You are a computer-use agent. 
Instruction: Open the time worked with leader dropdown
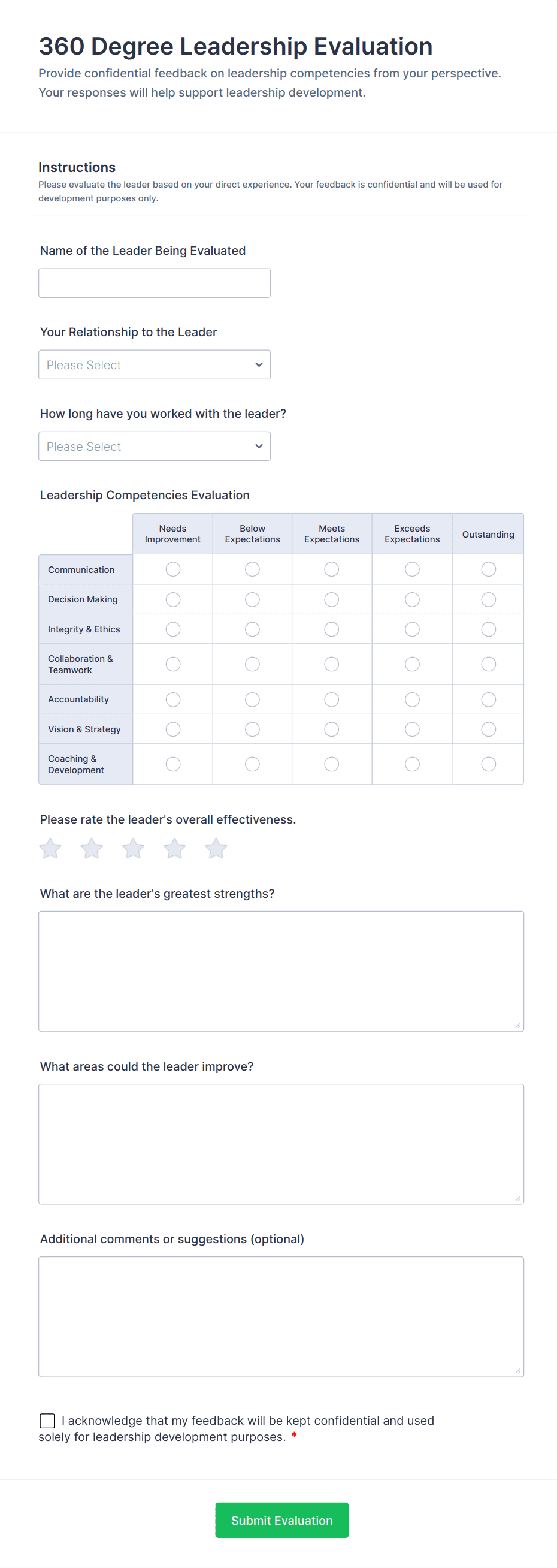coord(154,445)
